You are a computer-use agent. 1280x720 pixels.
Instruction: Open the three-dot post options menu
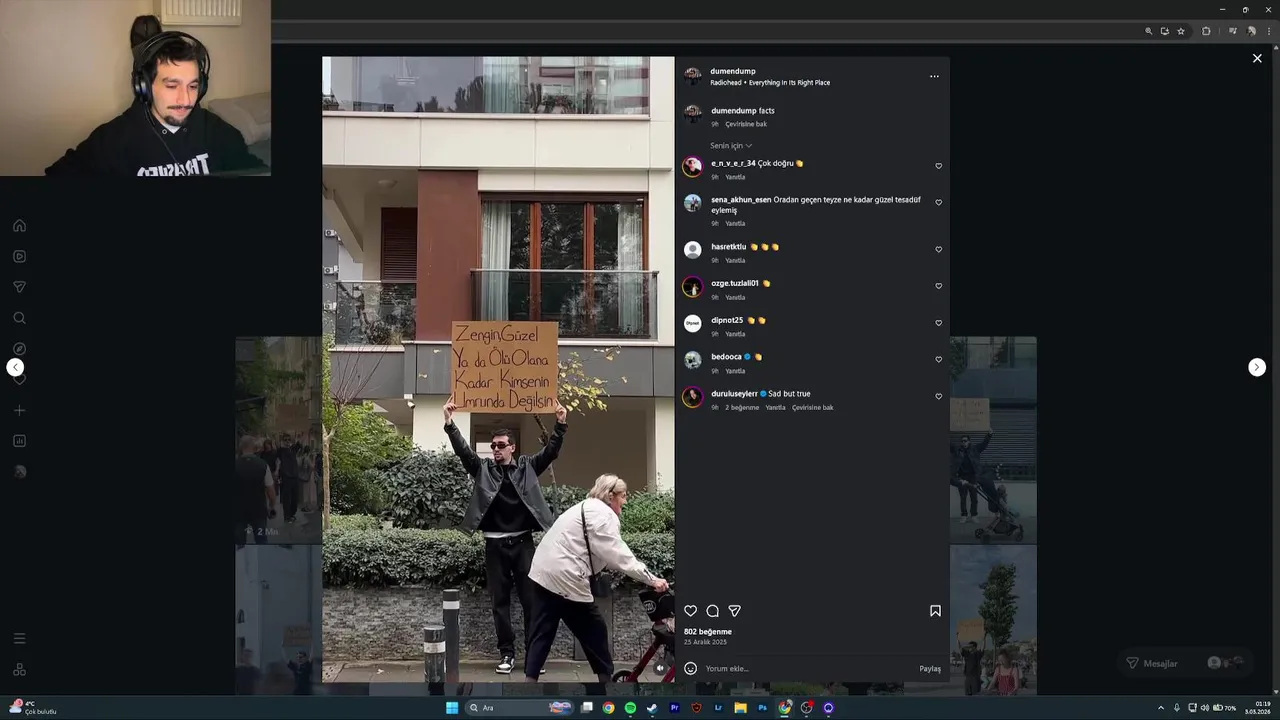coord(934,77)
